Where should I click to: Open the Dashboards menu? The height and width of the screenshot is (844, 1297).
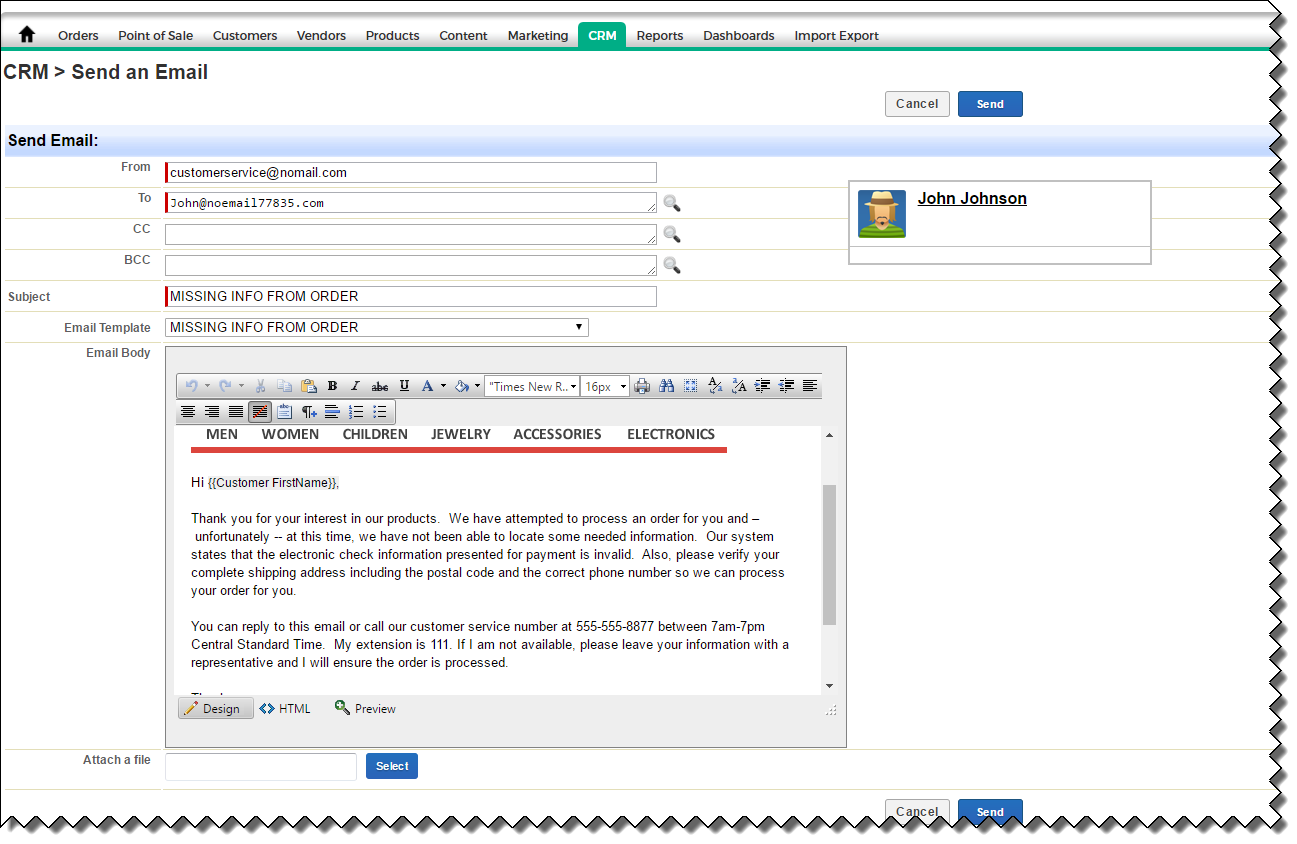(x=738, y=35)
